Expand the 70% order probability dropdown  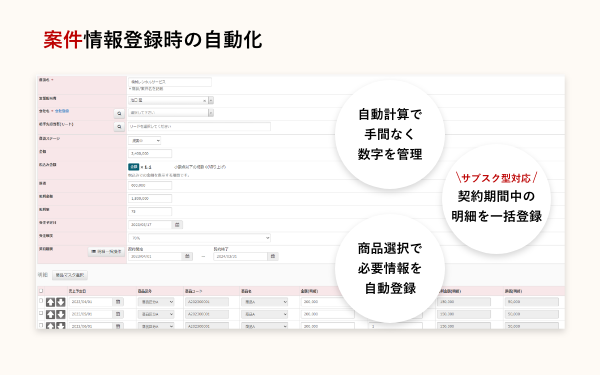199,238
